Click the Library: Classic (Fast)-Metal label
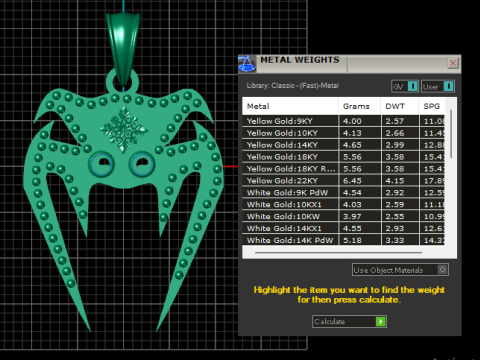The height and width of the screenshot is (360, 480). (x=292, y=86)
